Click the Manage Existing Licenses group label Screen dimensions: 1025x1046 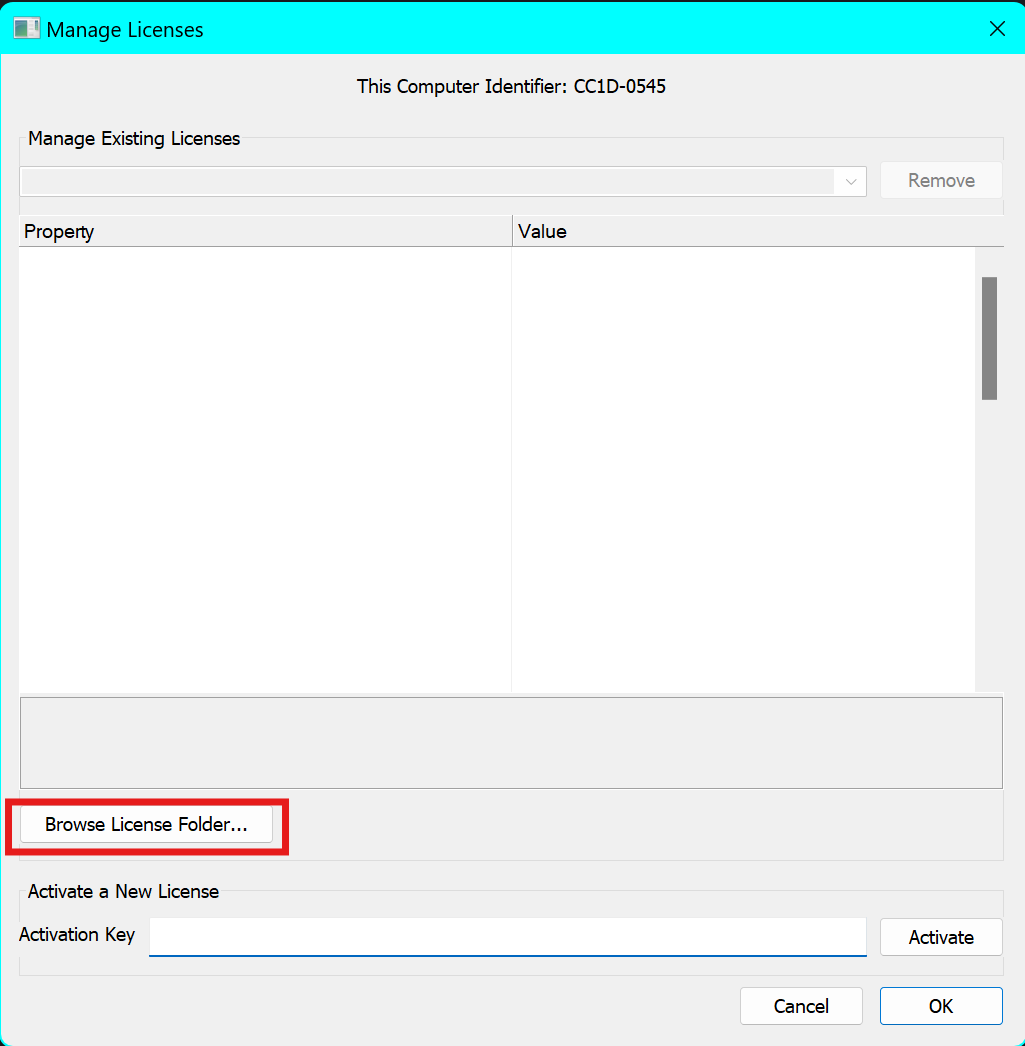[x=134, y=139]
